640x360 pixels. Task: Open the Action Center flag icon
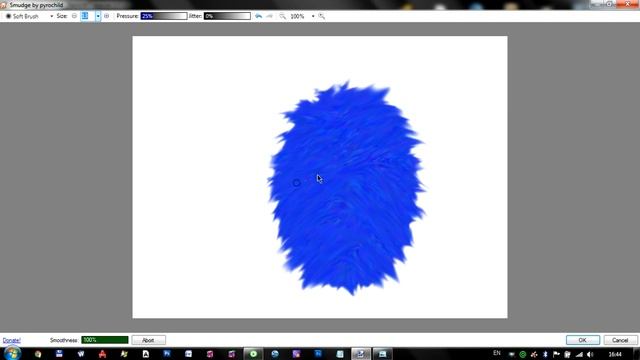(556, 354)
